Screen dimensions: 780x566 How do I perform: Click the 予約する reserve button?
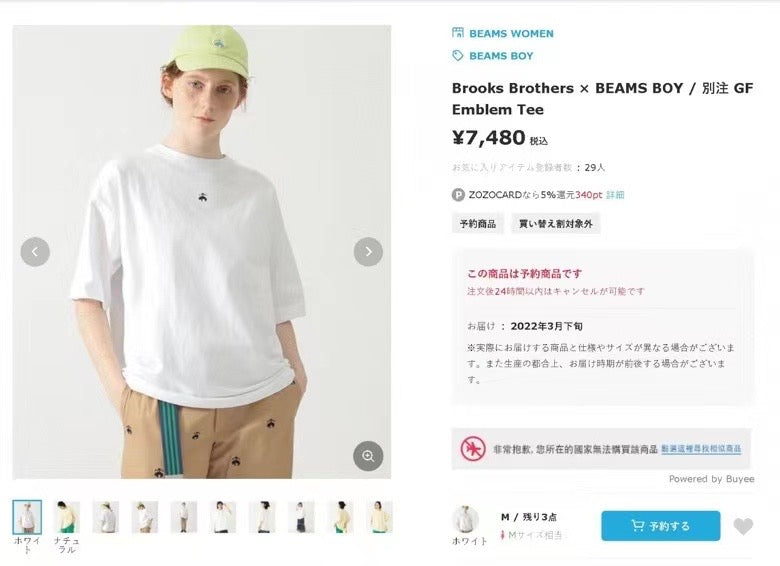click(661, 526)
